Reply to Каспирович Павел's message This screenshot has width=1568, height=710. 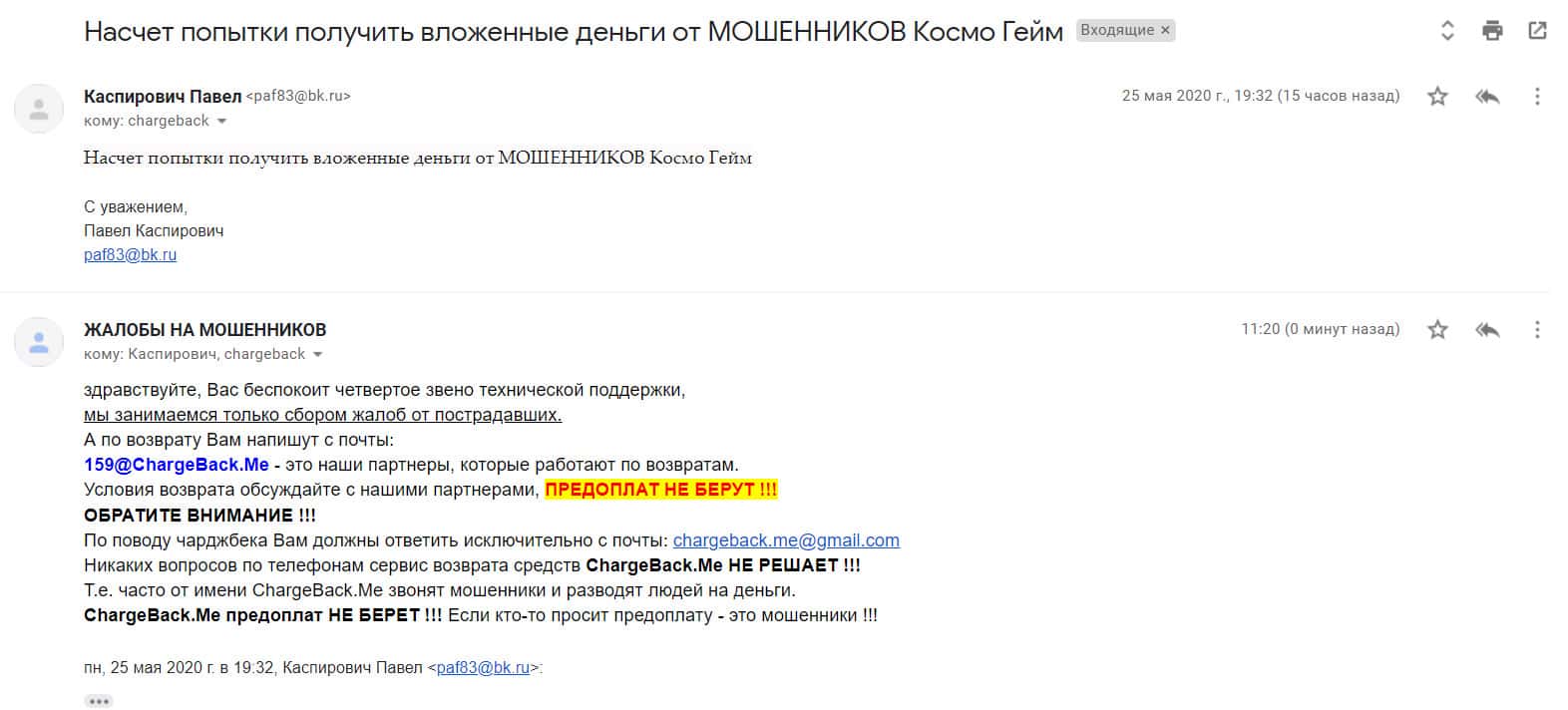point(1487,97)
